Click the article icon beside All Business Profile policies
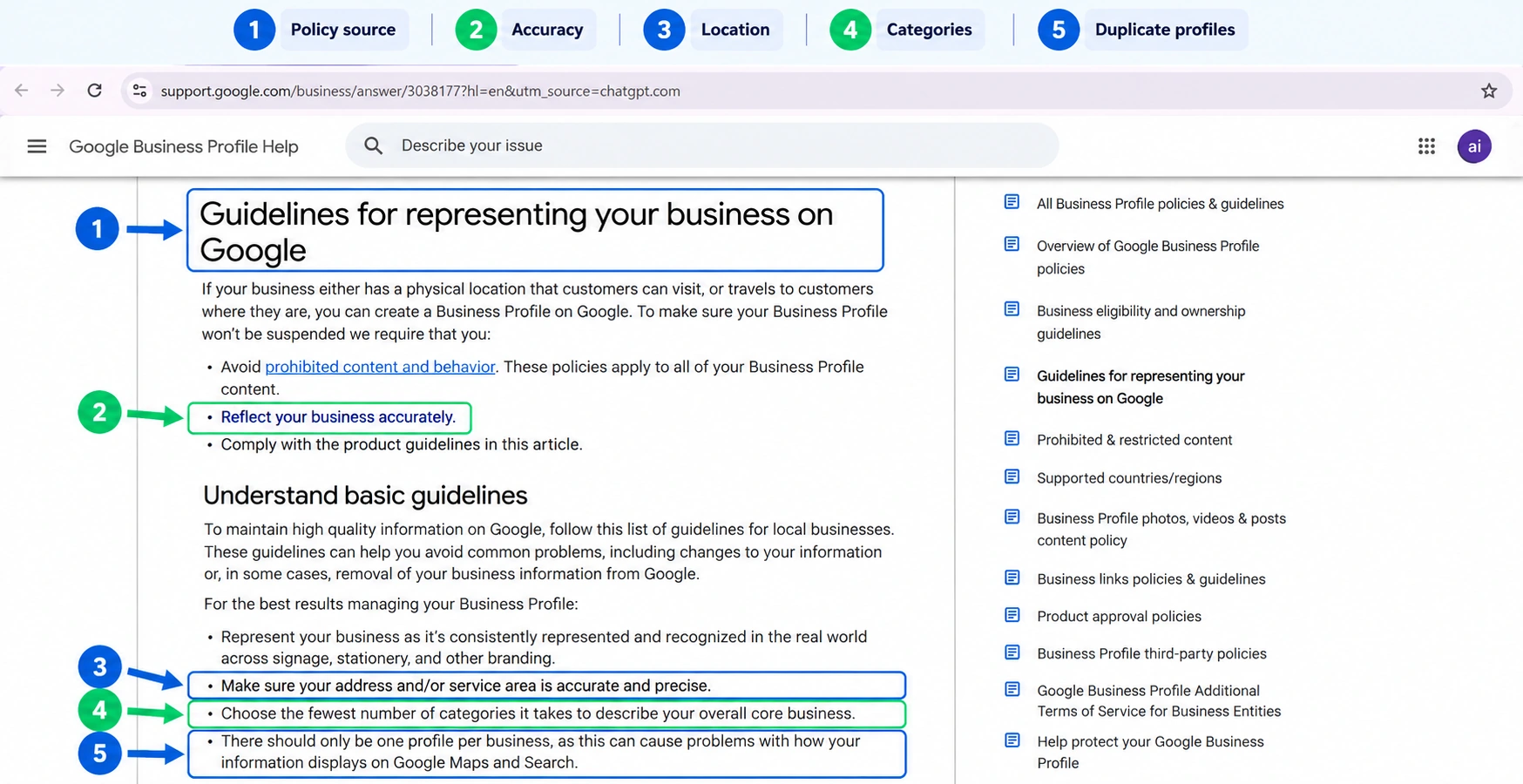This screenshot has height=784, width=1523. (x=1012, y=202)
